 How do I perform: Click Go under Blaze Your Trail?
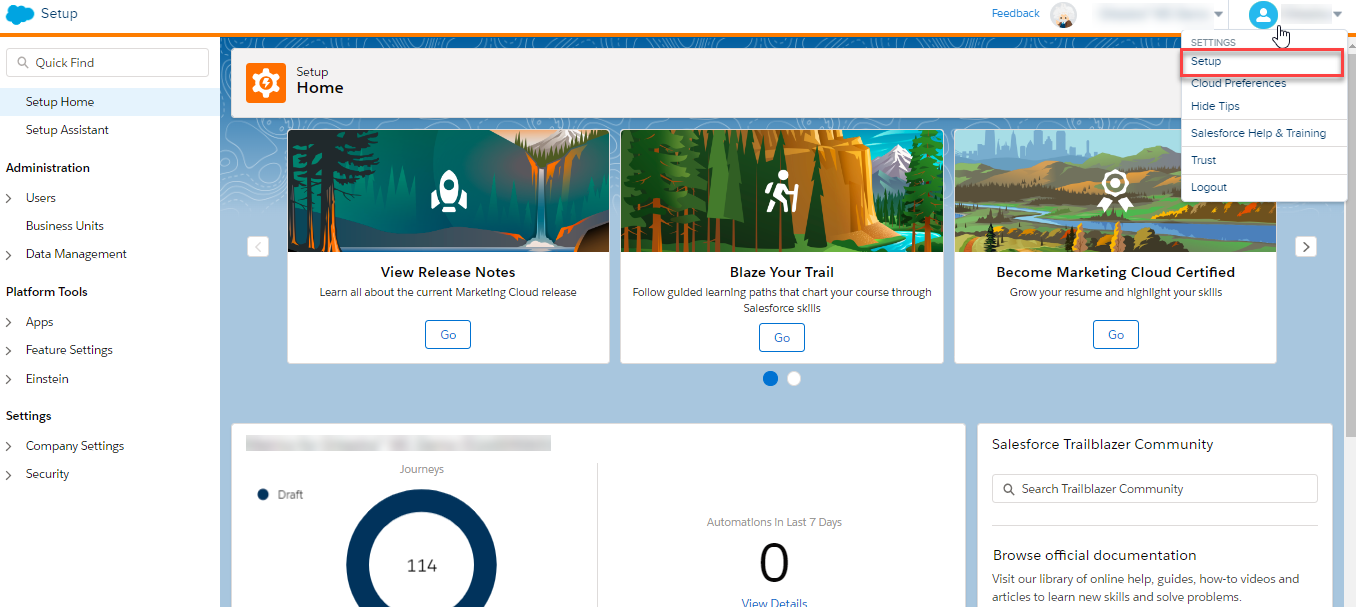[782, 338]
